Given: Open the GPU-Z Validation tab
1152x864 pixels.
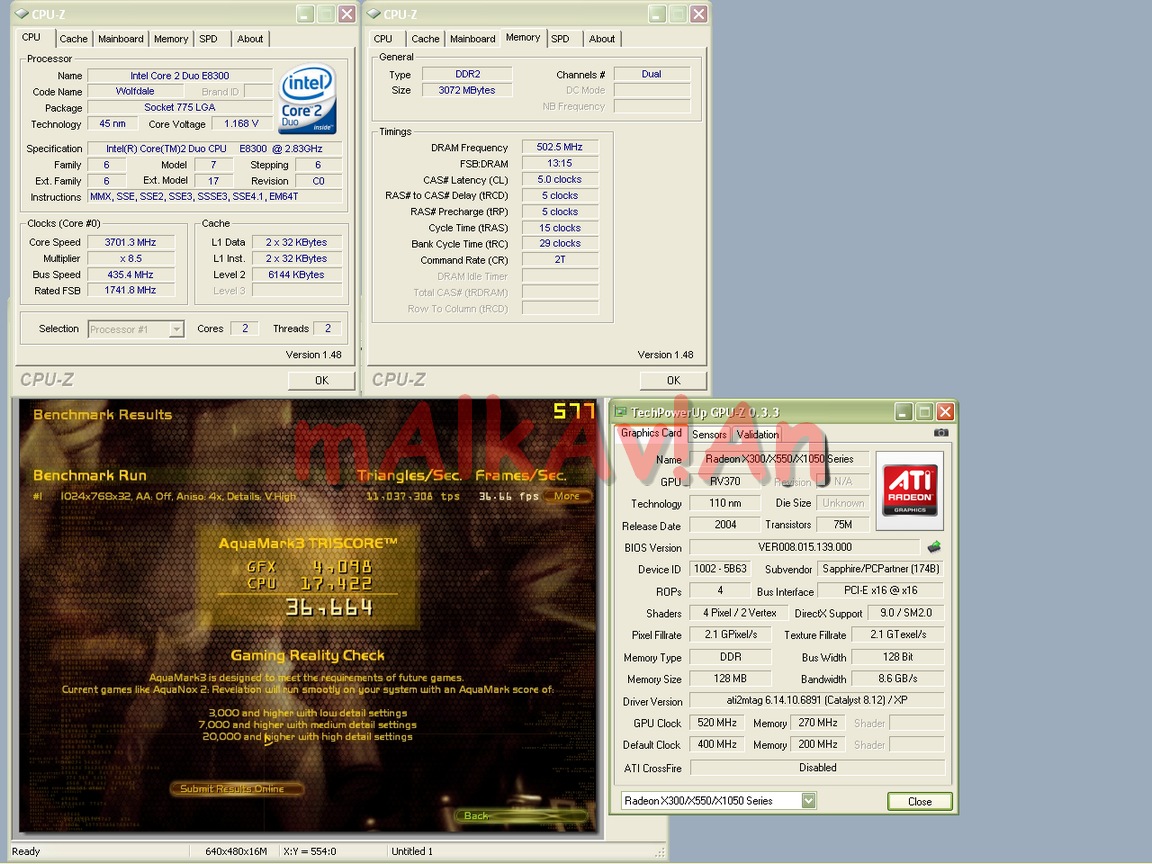Looking at the screenshot, I should [757, 434].
